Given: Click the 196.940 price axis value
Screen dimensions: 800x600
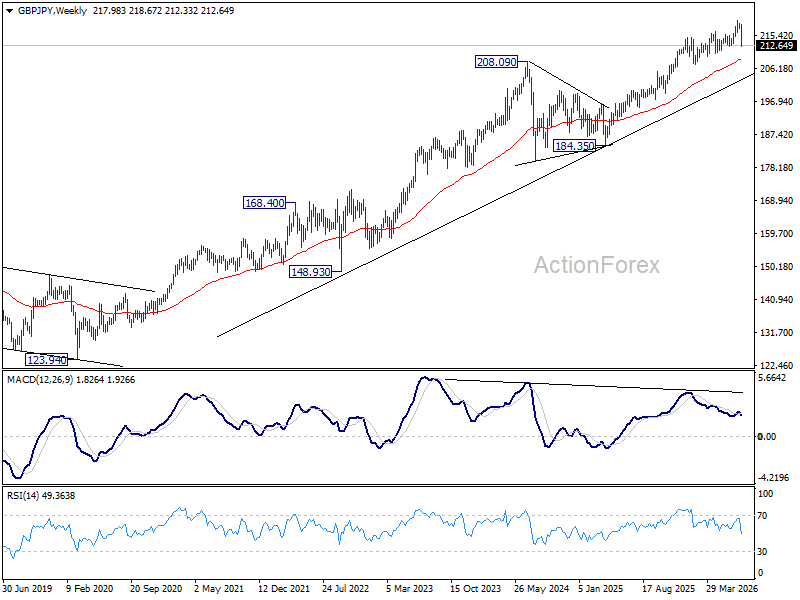Looking at the screenshot, I should (x=777, y=102).
